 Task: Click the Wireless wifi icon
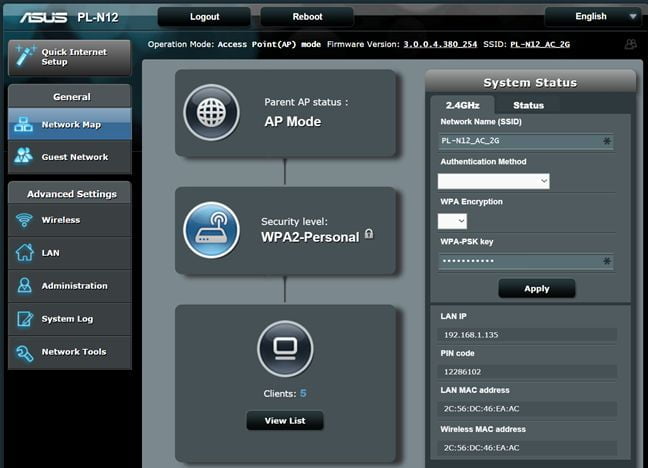(24, 220)
